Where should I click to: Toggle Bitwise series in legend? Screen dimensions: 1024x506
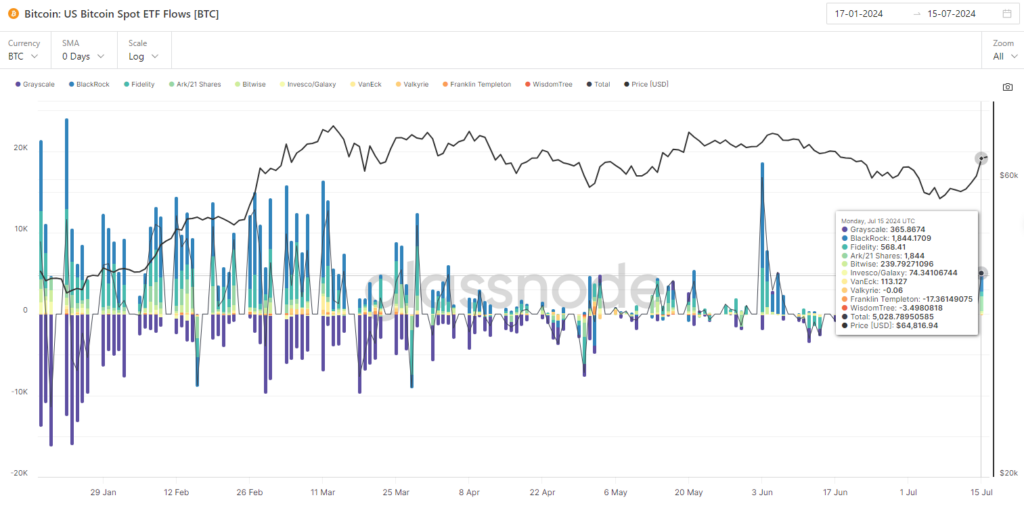coord(250,84)
